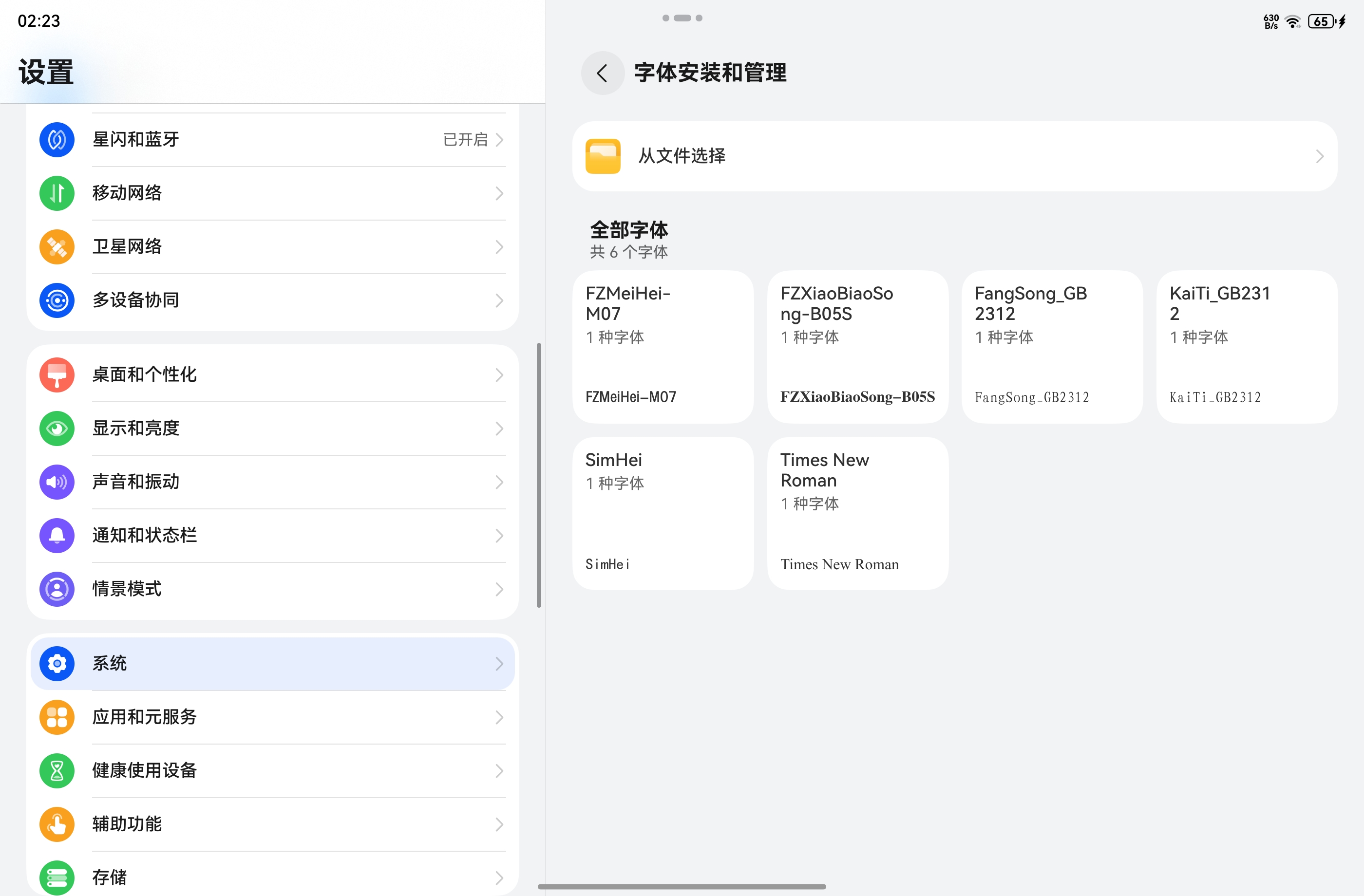This screenshot has height=896, width=1364.
Task: Click the purple sound and vibration icon
Action: pos(57,482)
